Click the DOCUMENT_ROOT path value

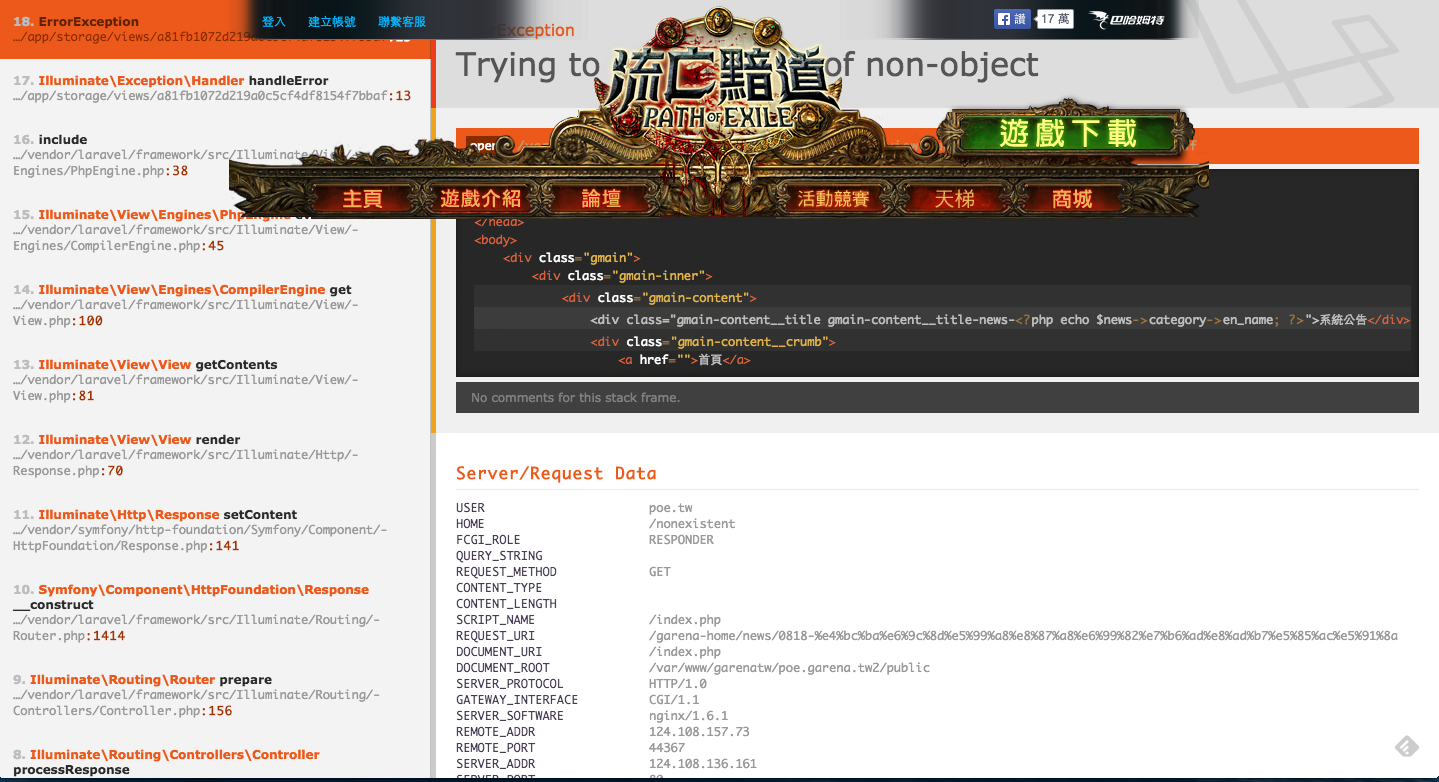790,668
